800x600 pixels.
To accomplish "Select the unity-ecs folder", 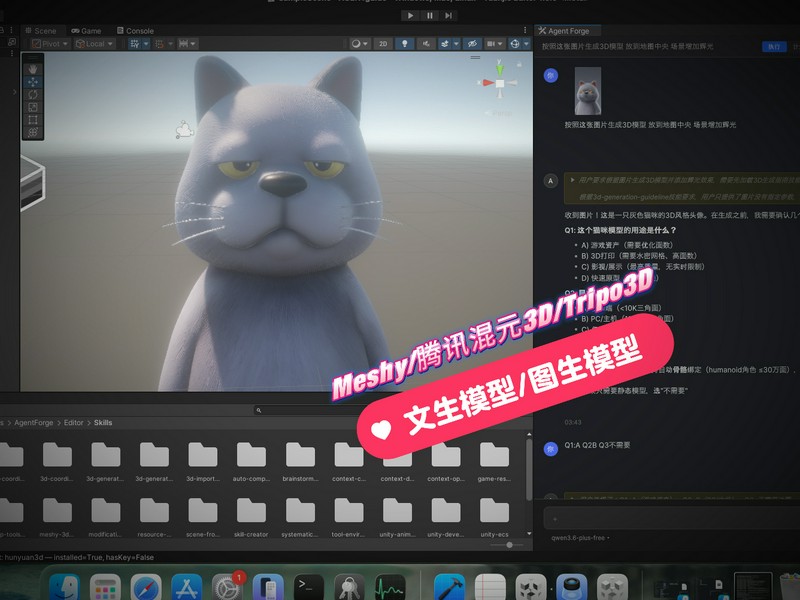I will (494, 517).
